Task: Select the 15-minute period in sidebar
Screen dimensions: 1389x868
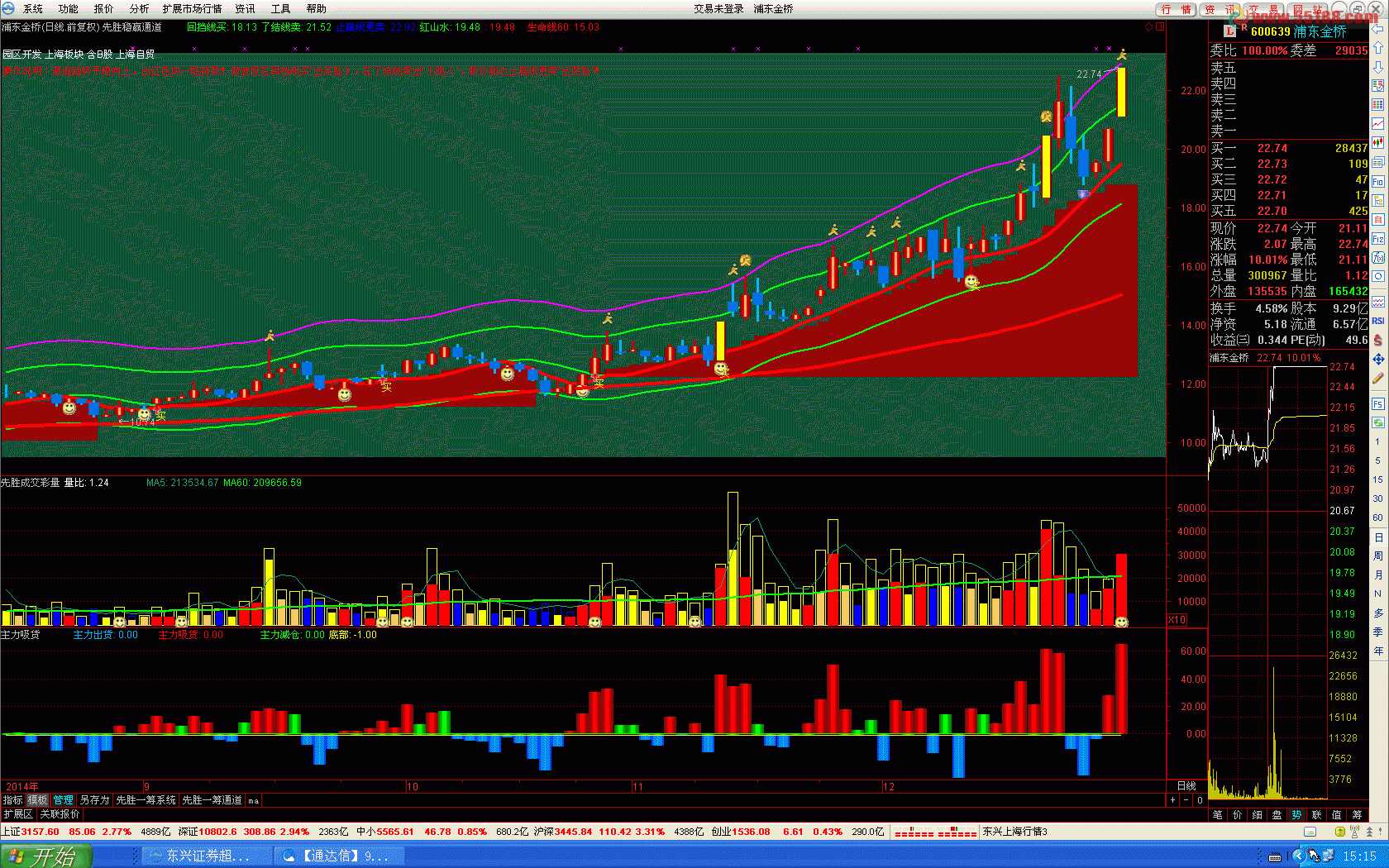Action: pos(1378,479)
